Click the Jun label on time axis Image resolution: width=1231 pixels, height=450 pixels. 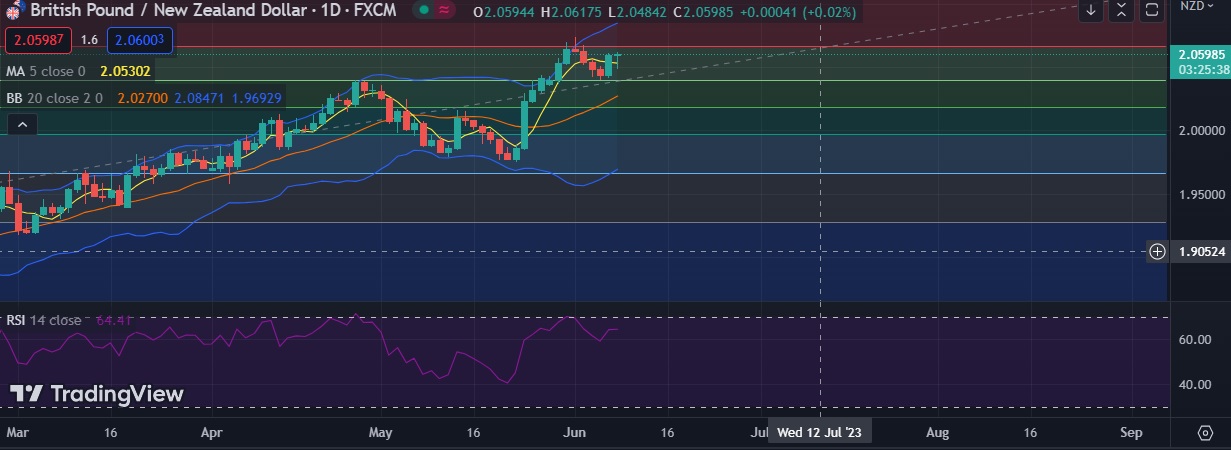click(575, 433)
